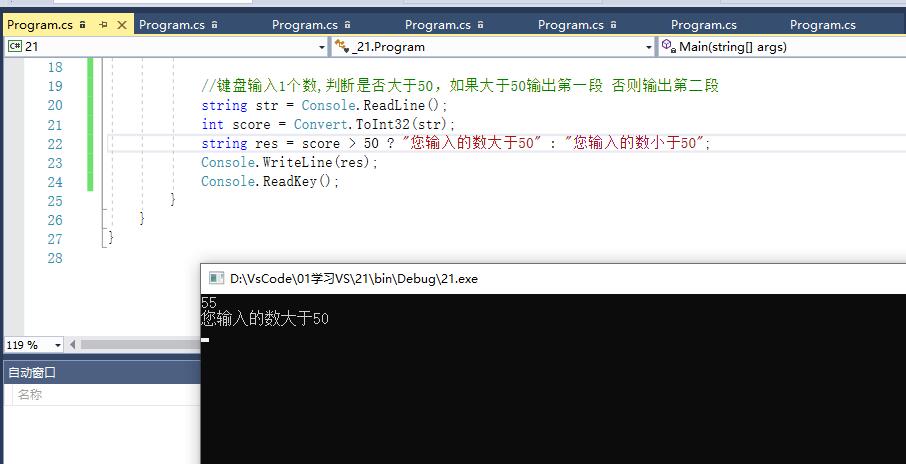Image resolution: width=906 pixels, height=464 pixels.
Task: Click the horizontal scrollbar's left arrow
Action: (x=74, y=345)
